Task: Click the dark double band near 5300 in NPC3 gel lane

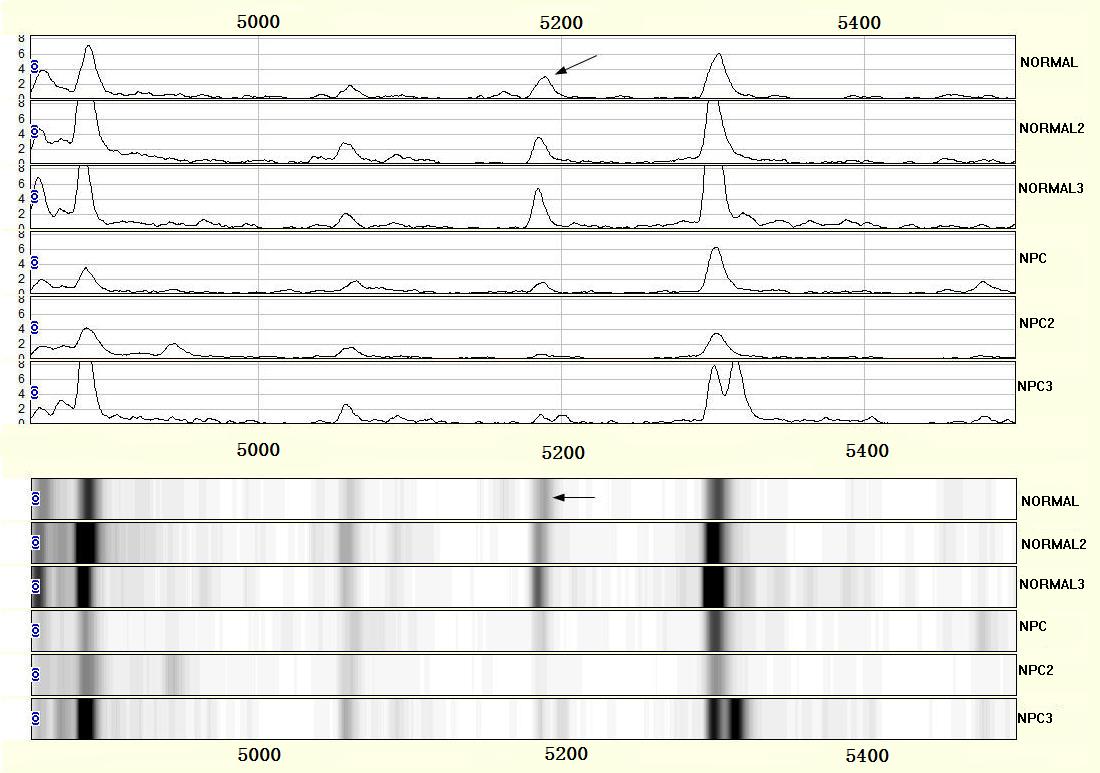Action: click(x=725, y=719)
